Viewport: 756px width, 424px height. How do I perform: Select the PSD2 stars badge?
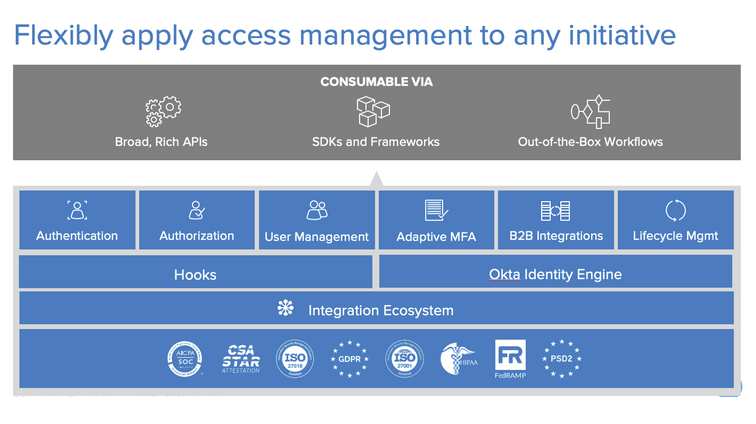tap(561, 358)
